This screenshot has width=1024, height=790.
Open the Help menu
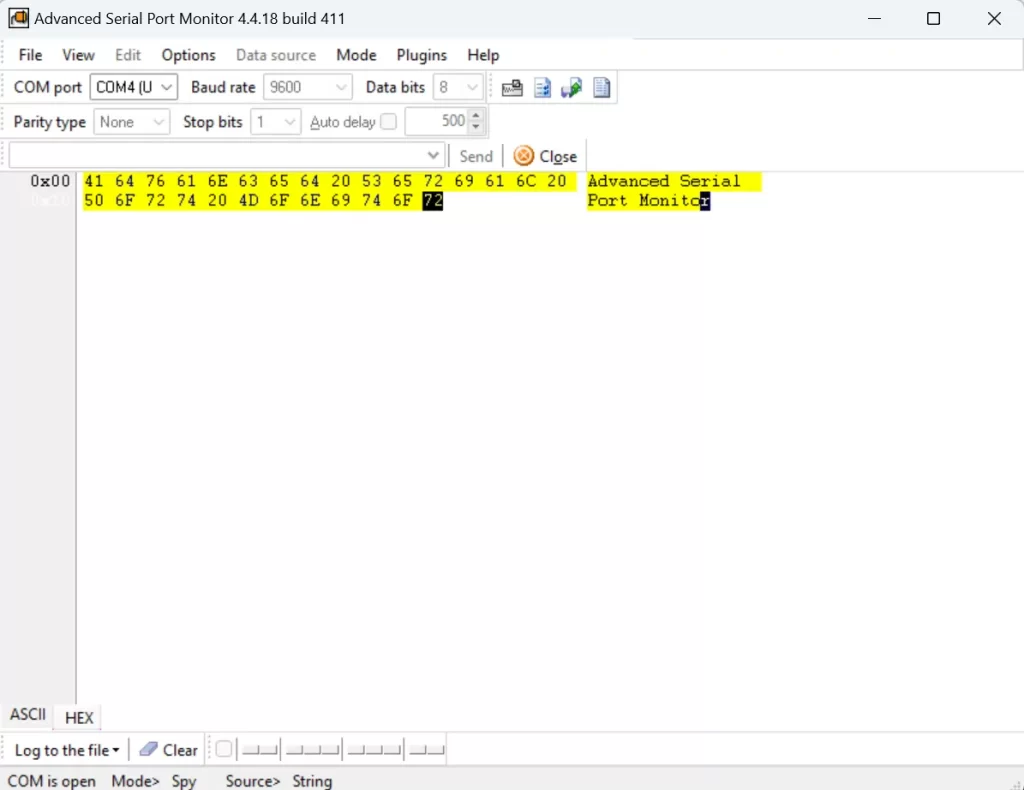(x=483, y=55)
